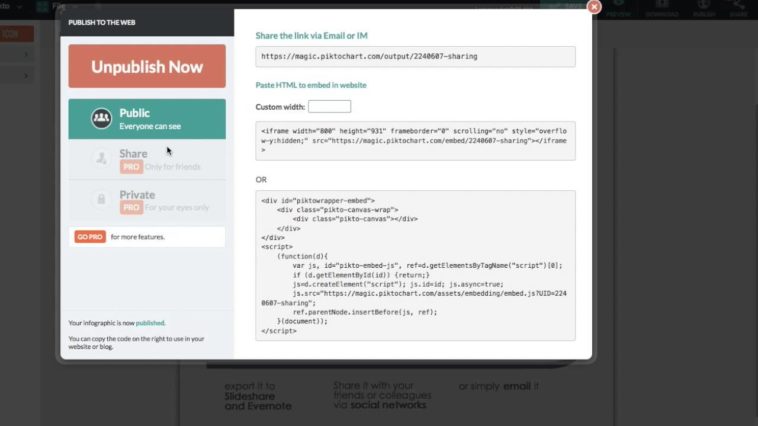Viewport: 758px width, 426px height.
Task: Click the PRO badge under Share
Action: (131, 166)
